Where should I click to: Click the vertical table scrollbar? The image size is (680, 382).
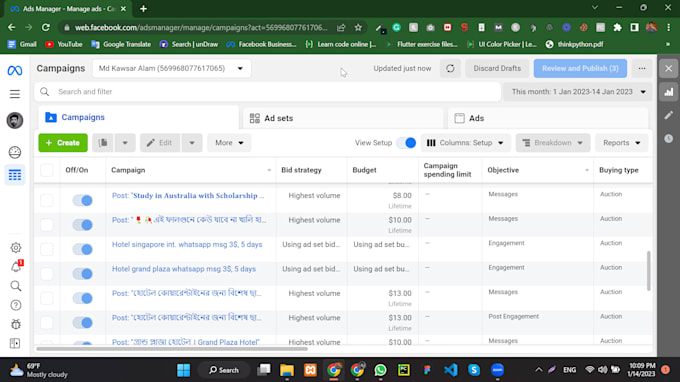click(649, 271)
